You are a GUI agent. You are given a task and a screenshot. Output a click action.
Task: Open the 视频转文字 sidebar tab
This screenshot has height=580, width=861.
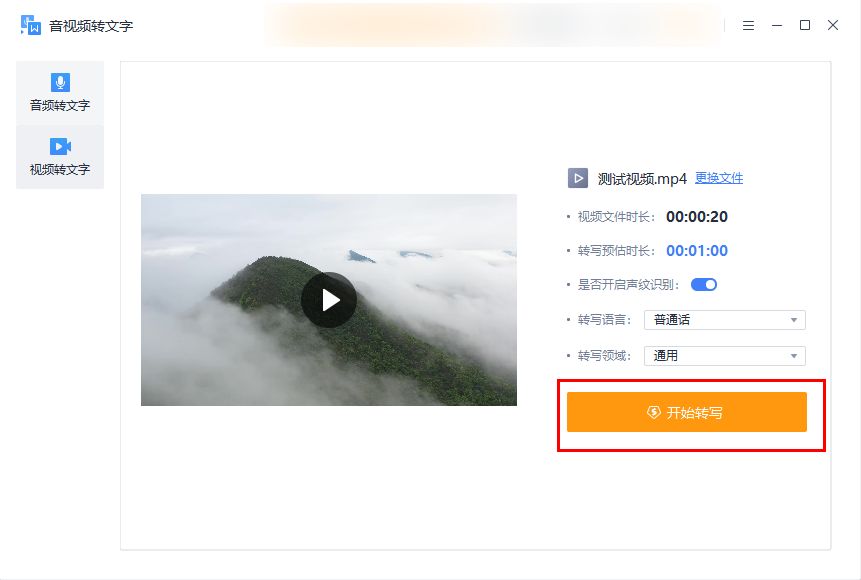(x=60, y=157)
